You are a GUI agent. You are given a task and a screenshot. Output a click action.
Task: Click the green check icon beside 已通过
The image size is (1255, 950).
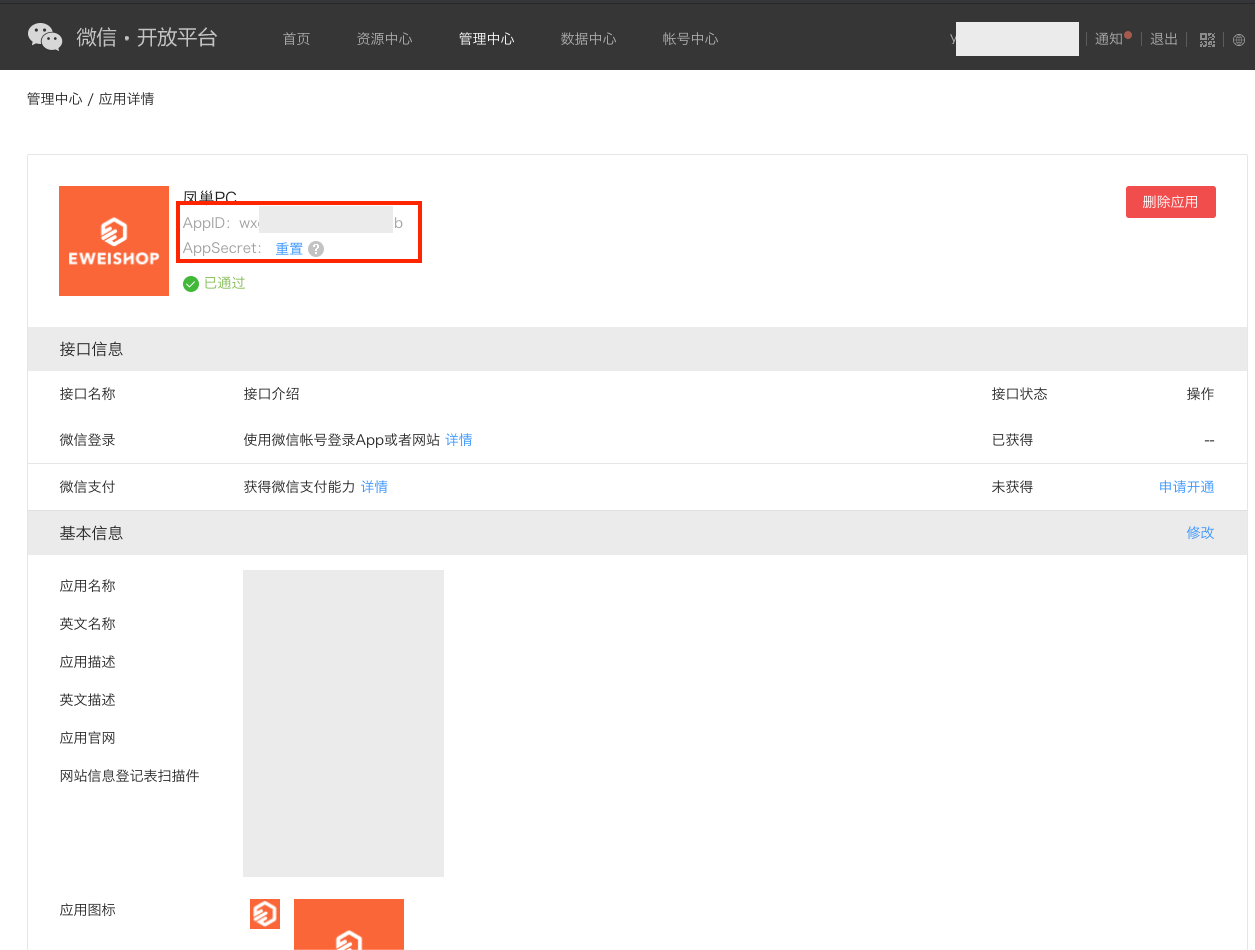(x=191, y=284)
